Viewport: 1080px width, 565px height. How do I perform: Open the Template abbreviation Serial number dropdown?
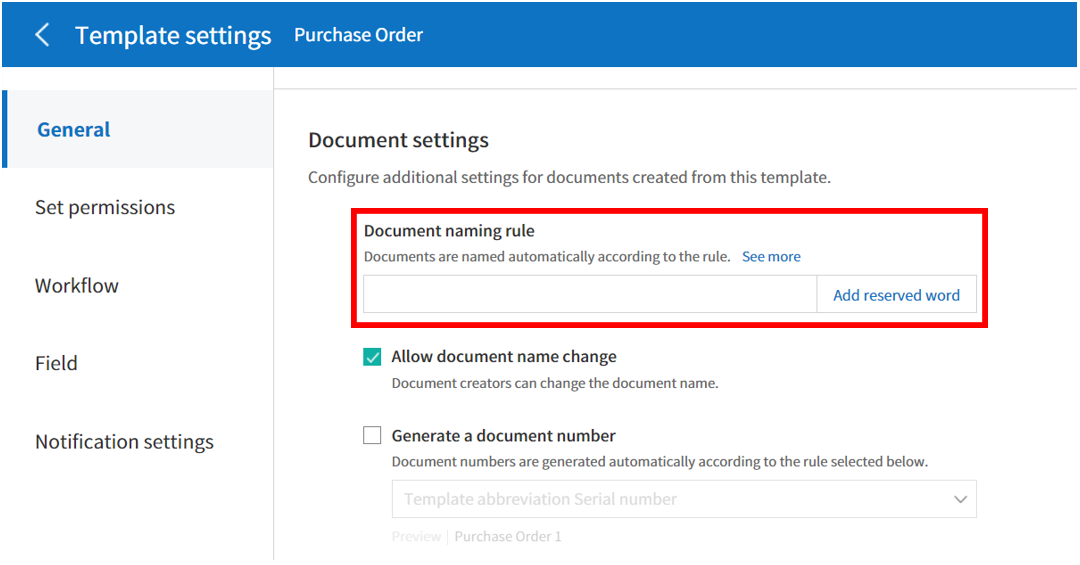[684, 499]
